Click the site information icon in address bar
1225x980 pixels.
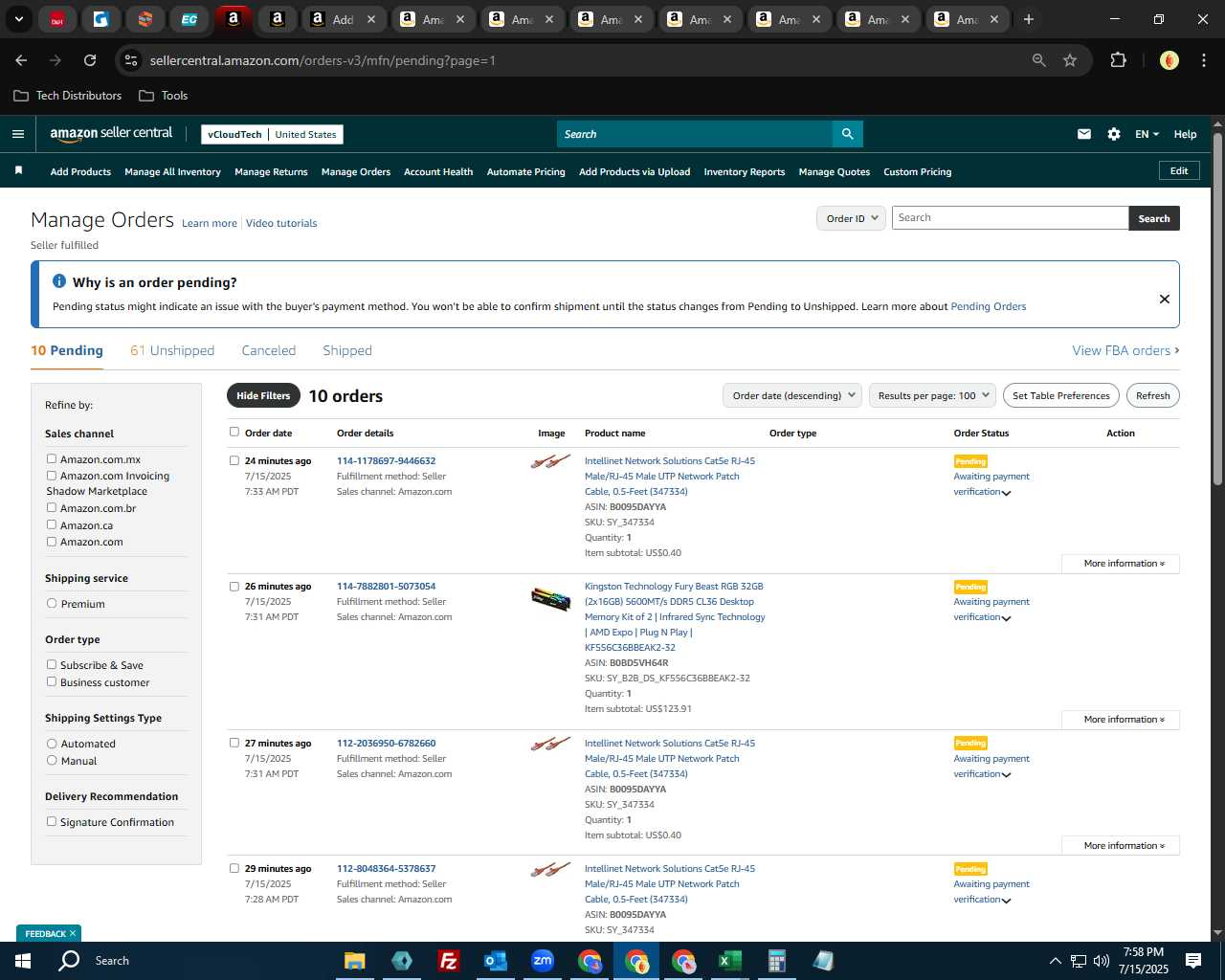[x=131, y=60]
